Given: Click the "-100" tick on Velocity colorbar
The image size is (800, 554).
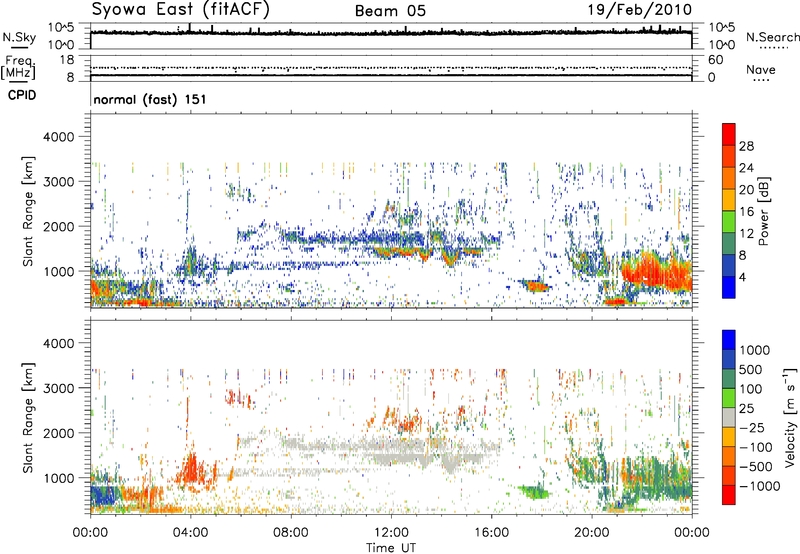Looking at the screenshot, I should pyautogui.click(x=755, y=447).
